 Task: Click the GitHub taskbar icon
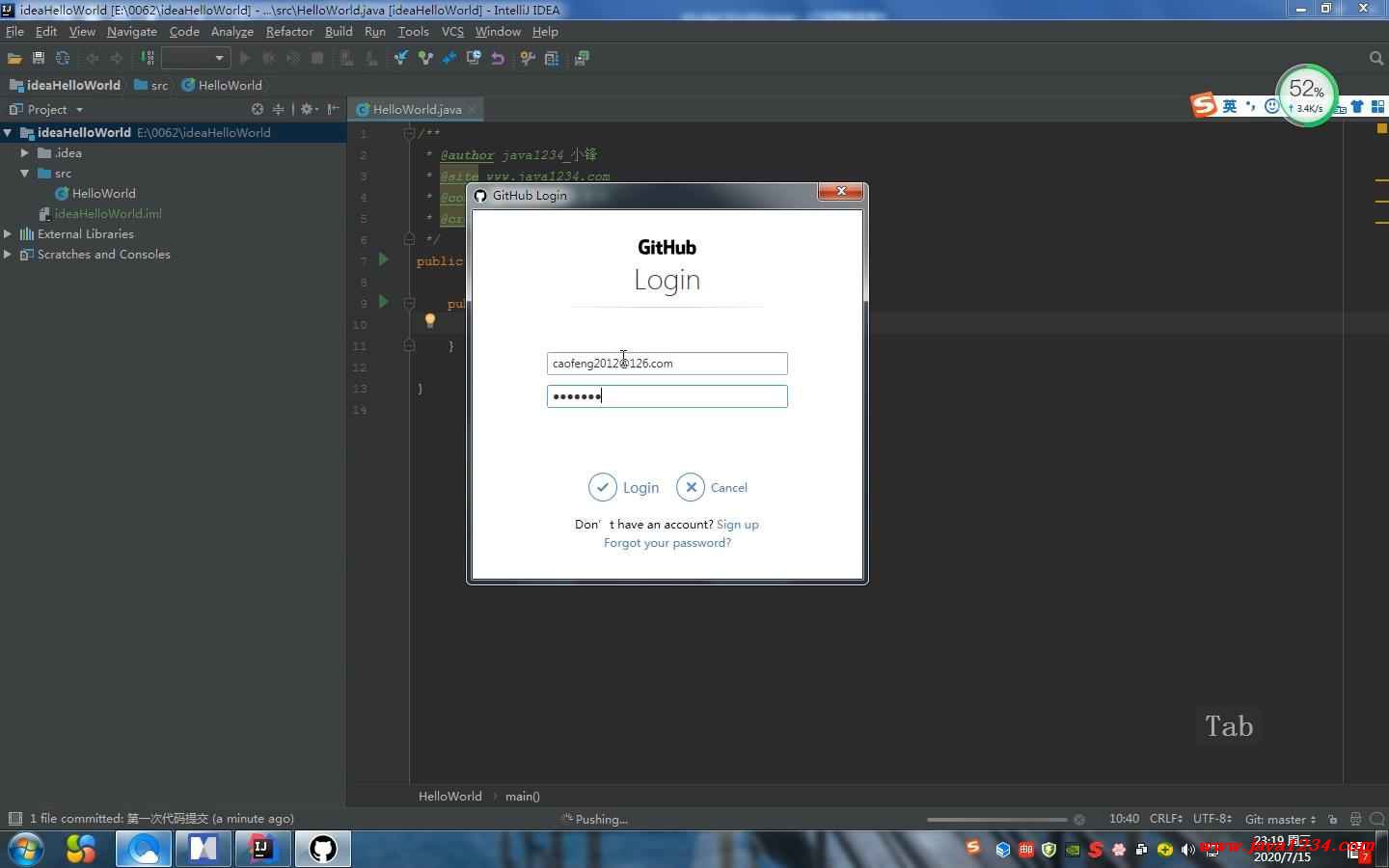point(323,849)
